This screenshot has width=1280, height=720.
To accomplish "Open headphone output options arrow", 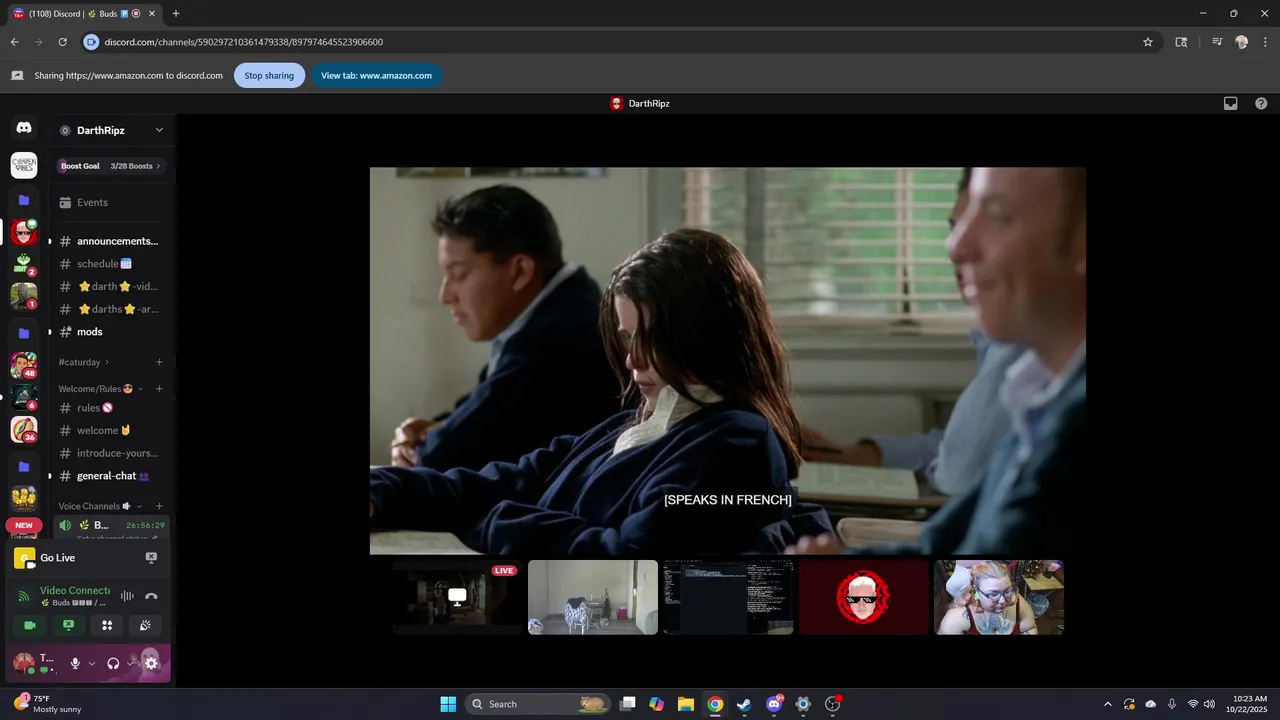I will click(x=131, y=663).
